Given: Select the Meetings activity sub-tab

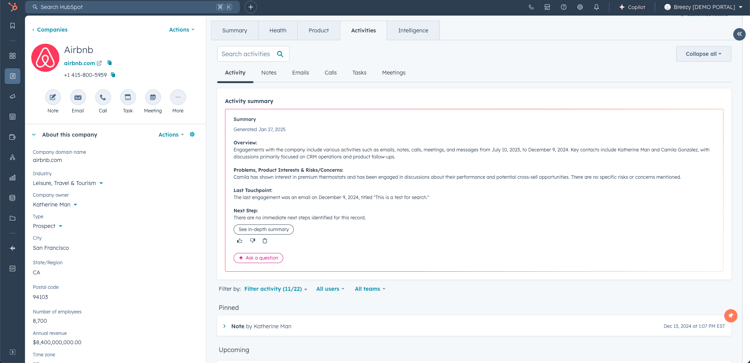Looking at the screenshot, I should (394, 73).
